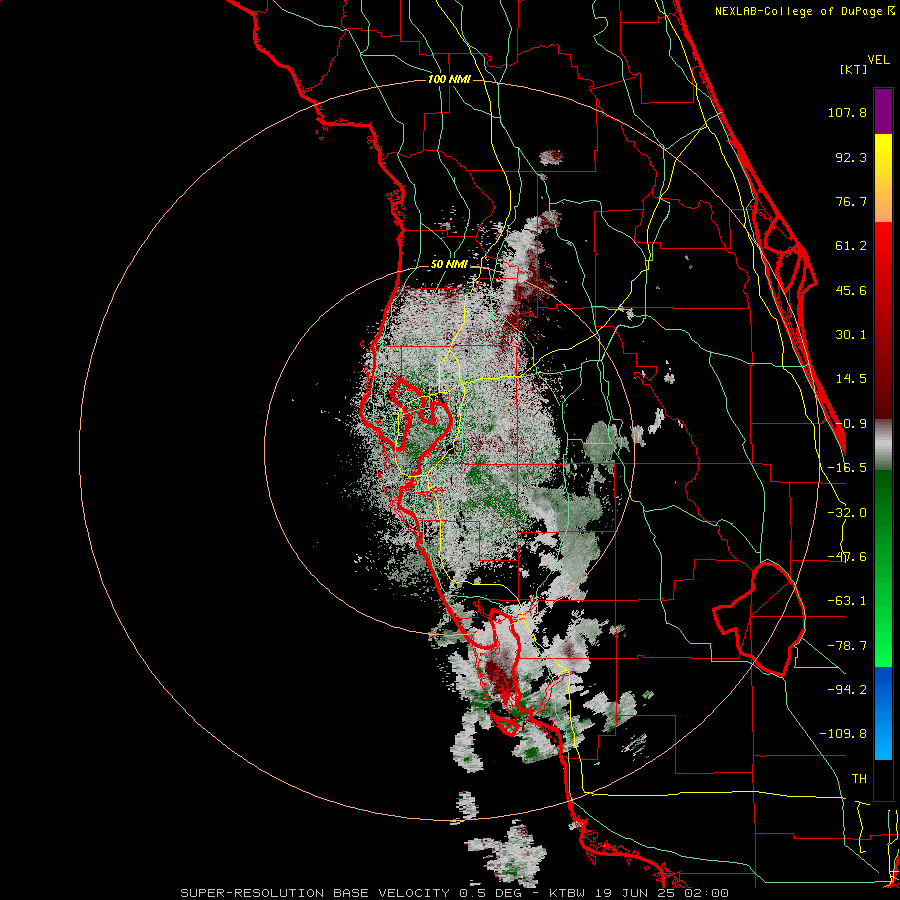The width and height of the screenshot is (900, 900).
Task: Click the -0.9 legend value
Action: pyautogui.click(x=851, y=424)
